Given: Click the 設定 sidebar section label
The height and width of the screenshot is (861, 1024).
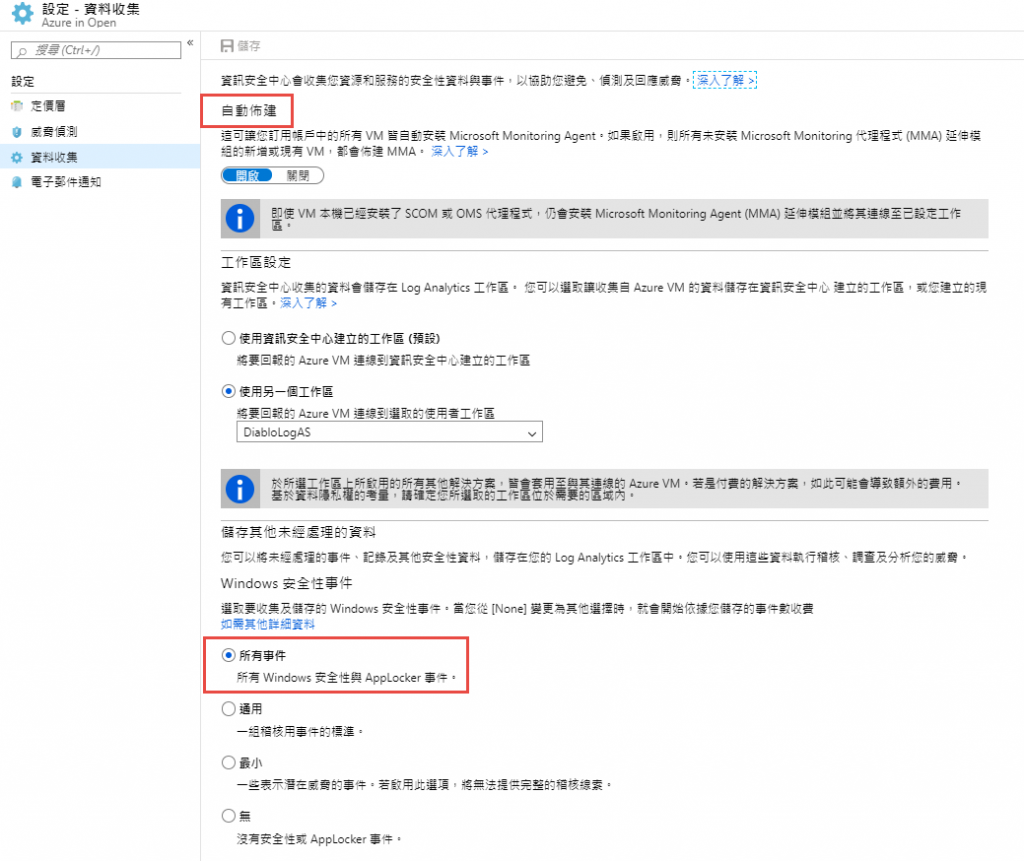Looking at the screenshot, I should click(23, 82).
